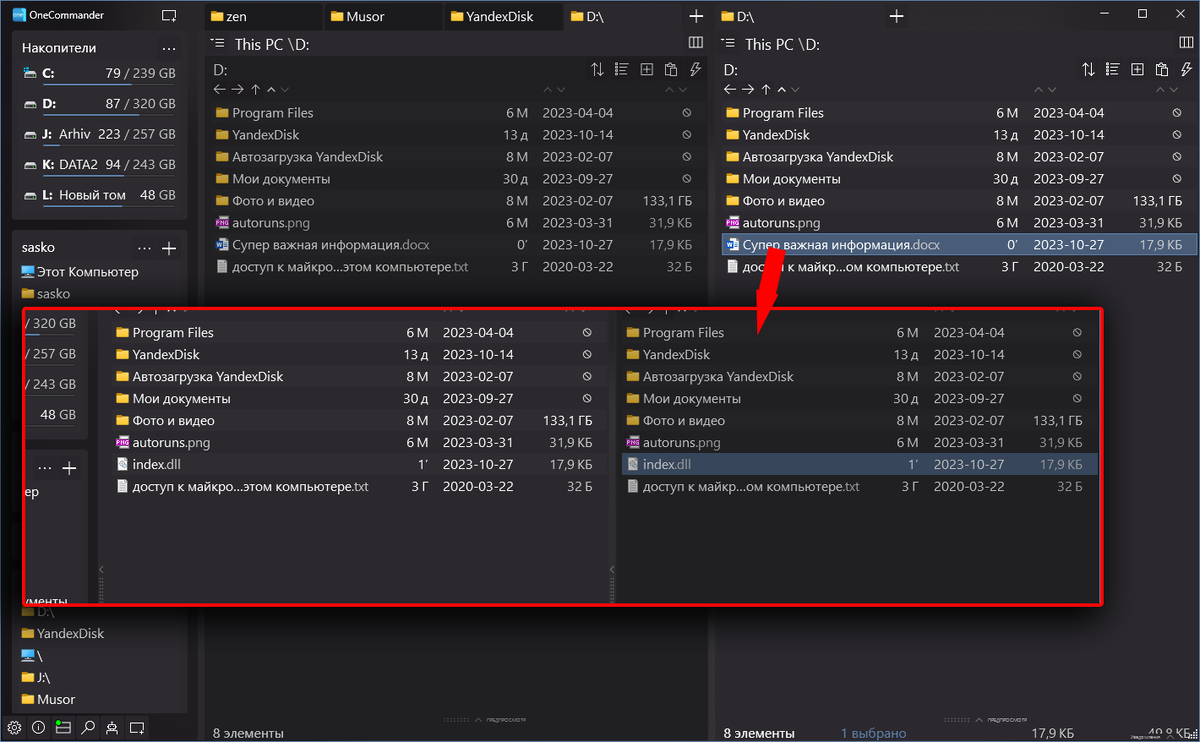The image size is (1200, 742).
Task: Go up one level in left pane
Action: tap(255, 89)
